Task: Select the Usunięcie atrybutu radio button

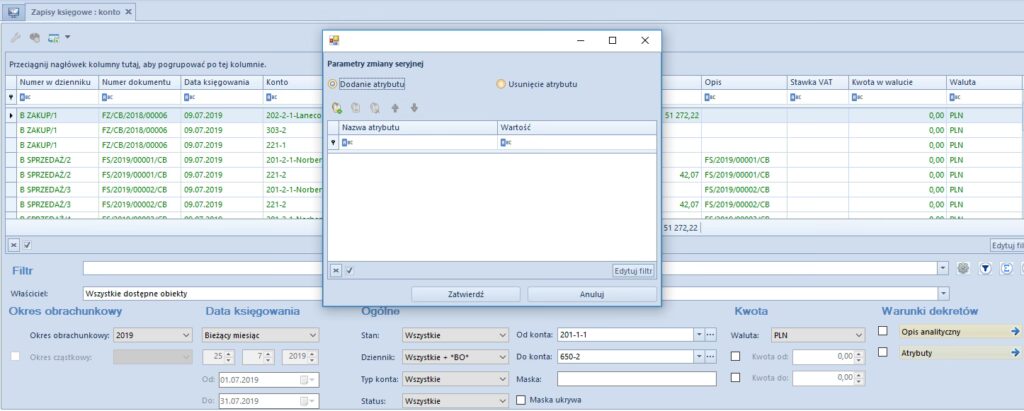Action: (x=502, y=84)
